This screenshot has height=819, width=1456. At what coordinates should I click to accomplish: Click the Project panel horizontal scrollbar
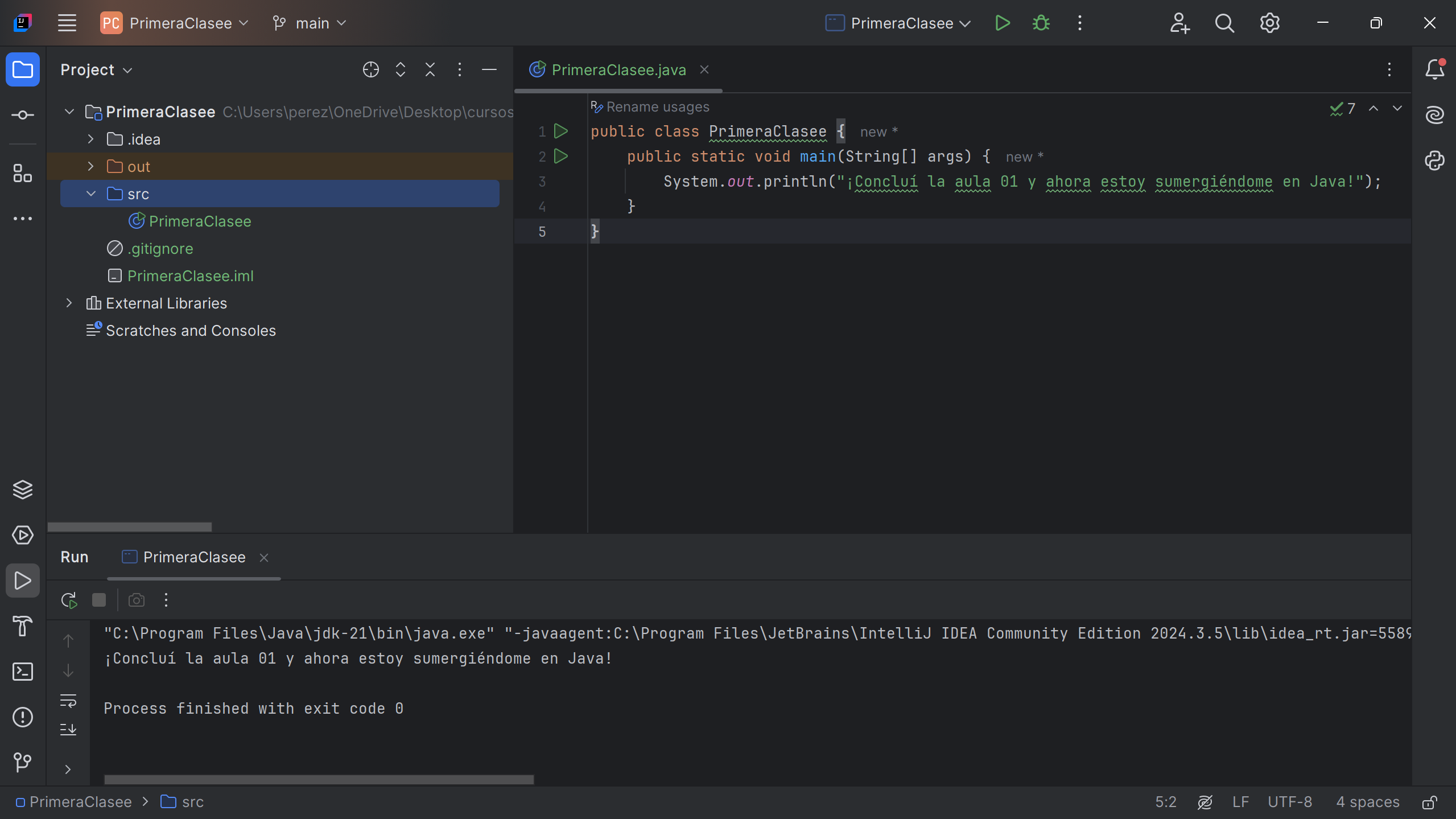click(x=130, y=527)
